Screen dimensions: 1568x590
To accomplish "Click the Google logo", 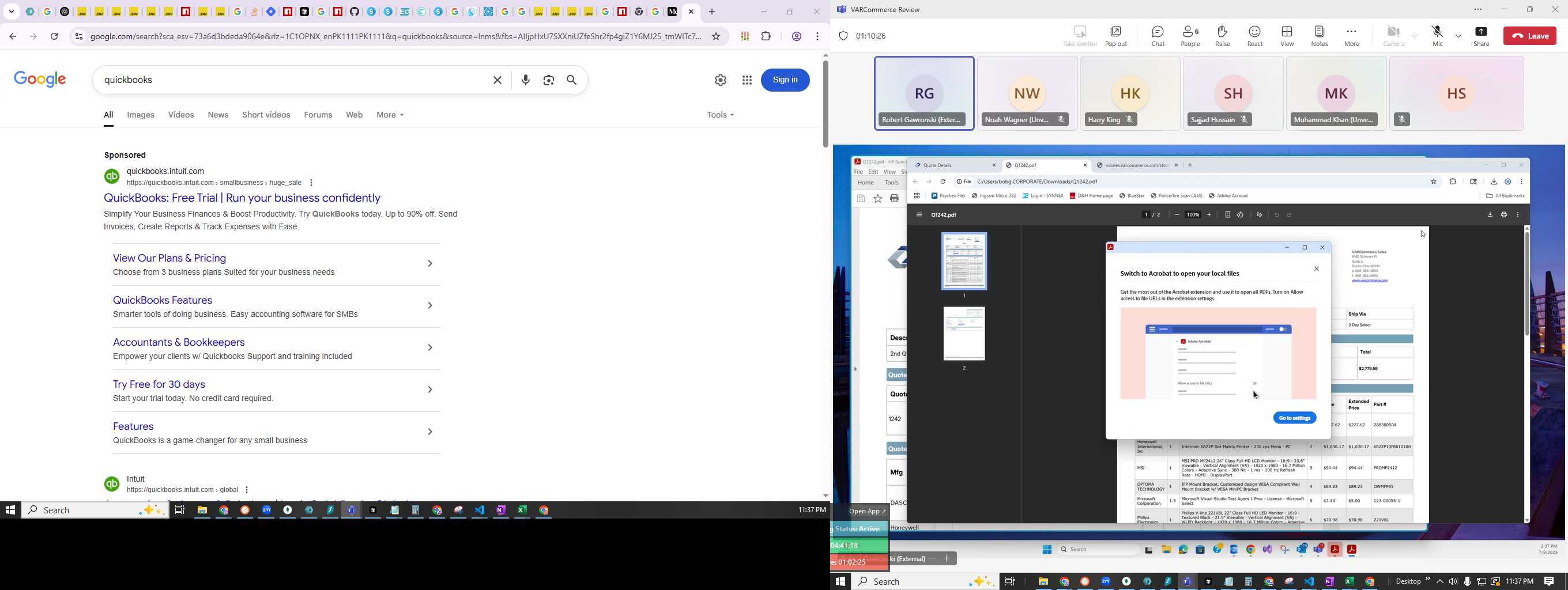I will pos(40,80).
